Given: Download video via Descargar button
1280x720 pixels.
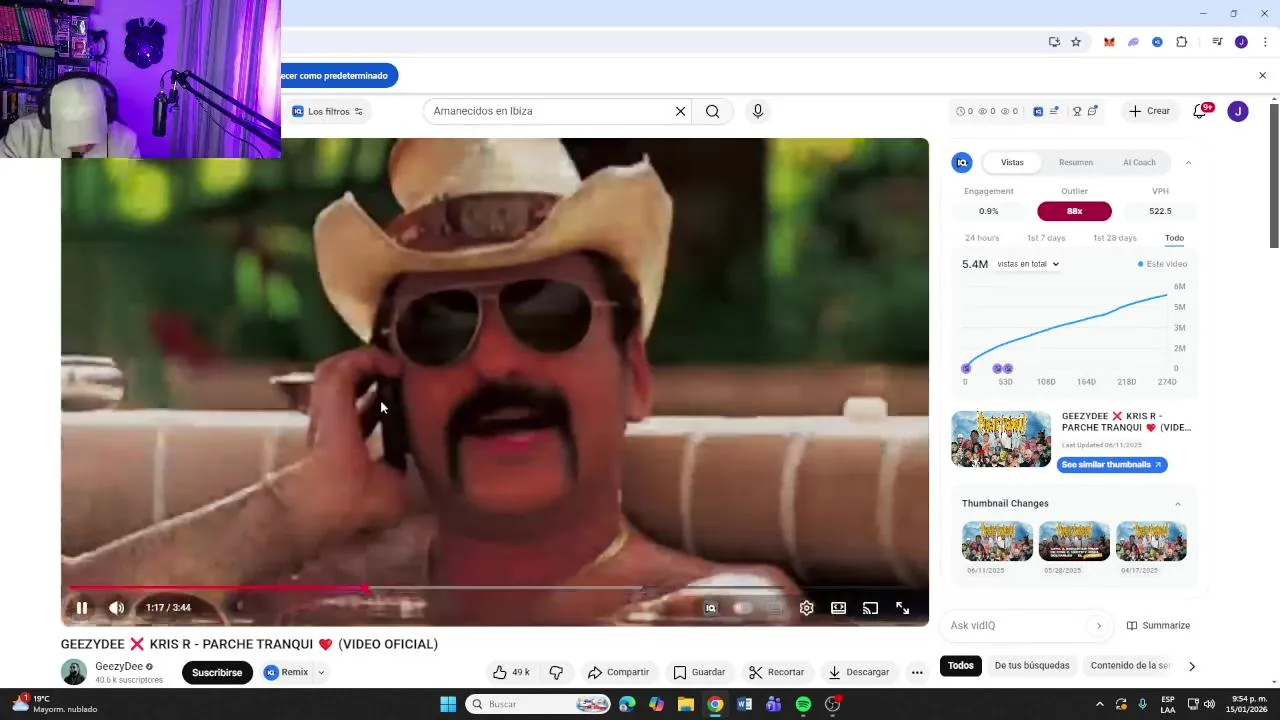Looking at the screenshot, I should pyautogui.click(x=858, y=672).
